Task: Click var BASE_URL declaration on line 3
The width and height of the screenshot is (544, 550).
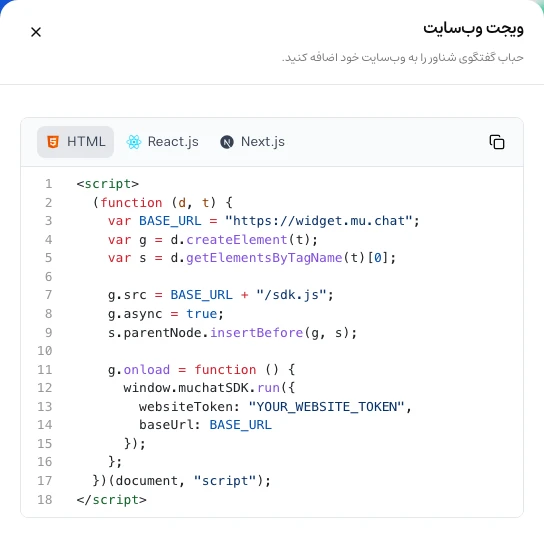Action: click(x=264, y=221)
